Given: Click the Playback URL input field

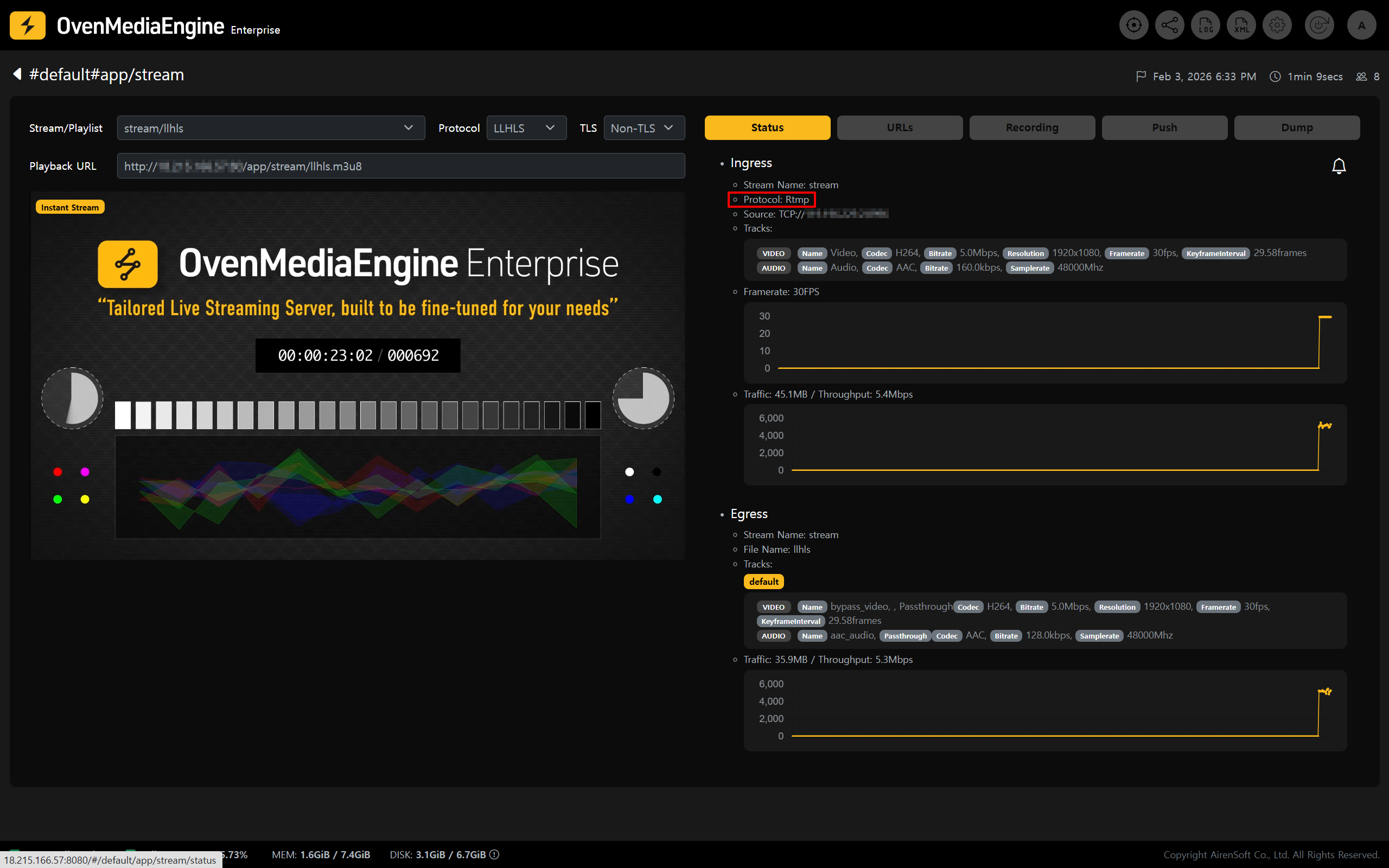Looking at the screenshot, I should pos(400,166).
